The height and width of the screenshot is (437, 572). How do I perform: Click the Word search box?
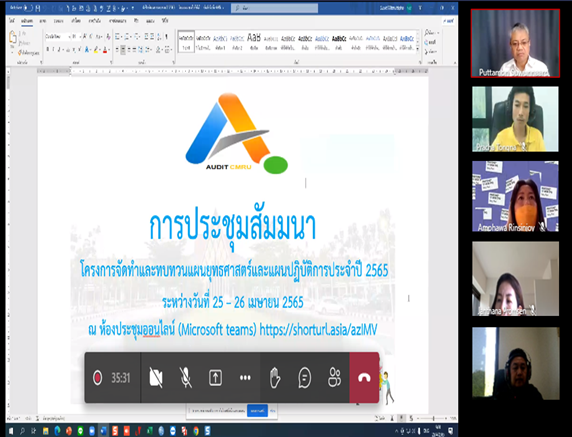[274, 8]
